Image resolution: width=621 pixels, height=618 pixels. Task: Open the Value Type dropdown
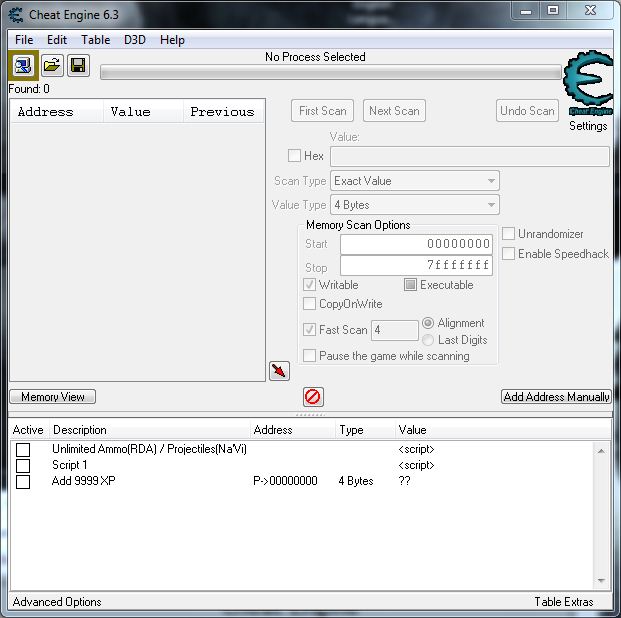(415, 205)
